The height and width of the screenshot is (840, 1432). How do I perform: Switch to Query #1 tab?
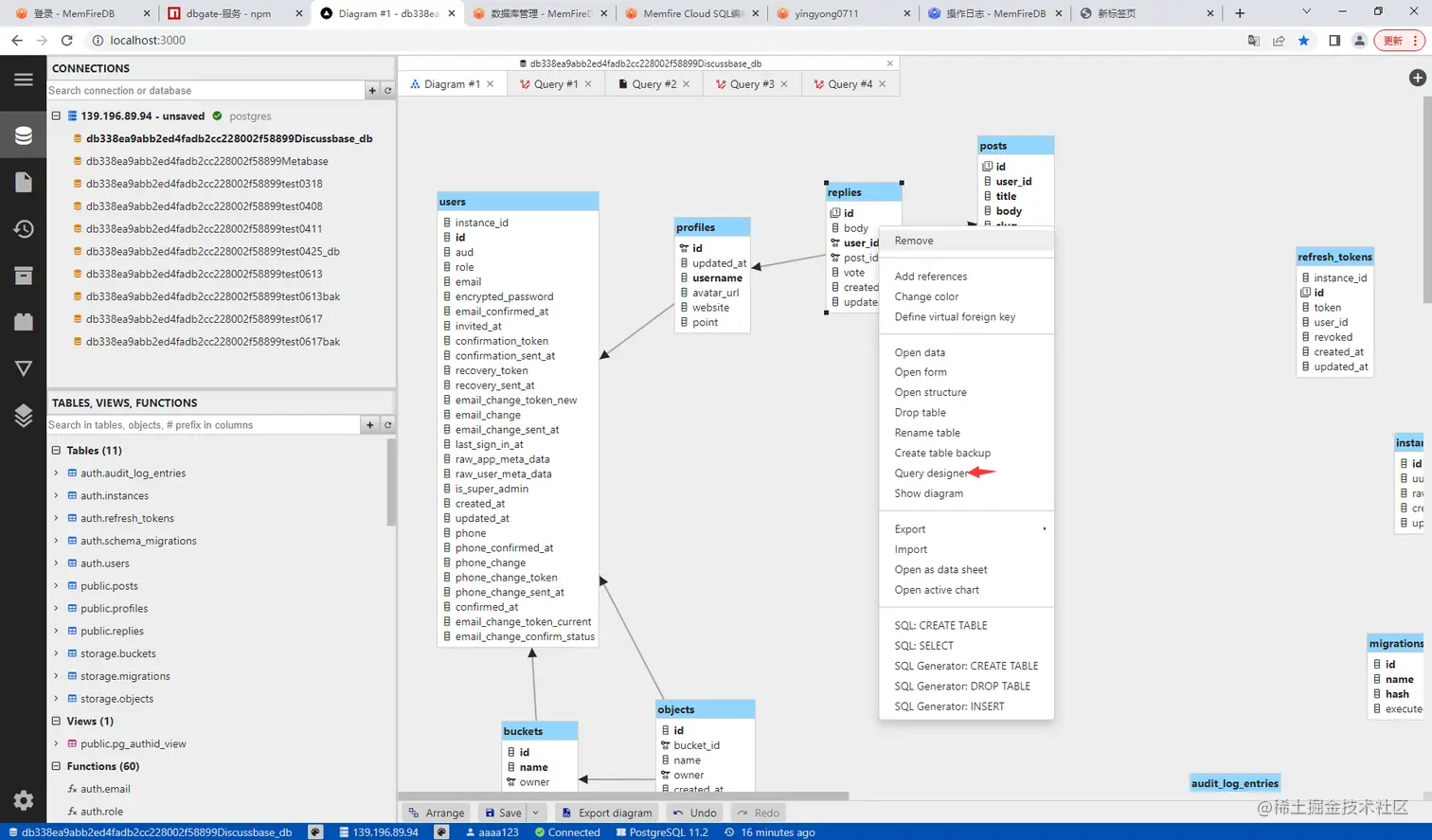coord(555,84)
